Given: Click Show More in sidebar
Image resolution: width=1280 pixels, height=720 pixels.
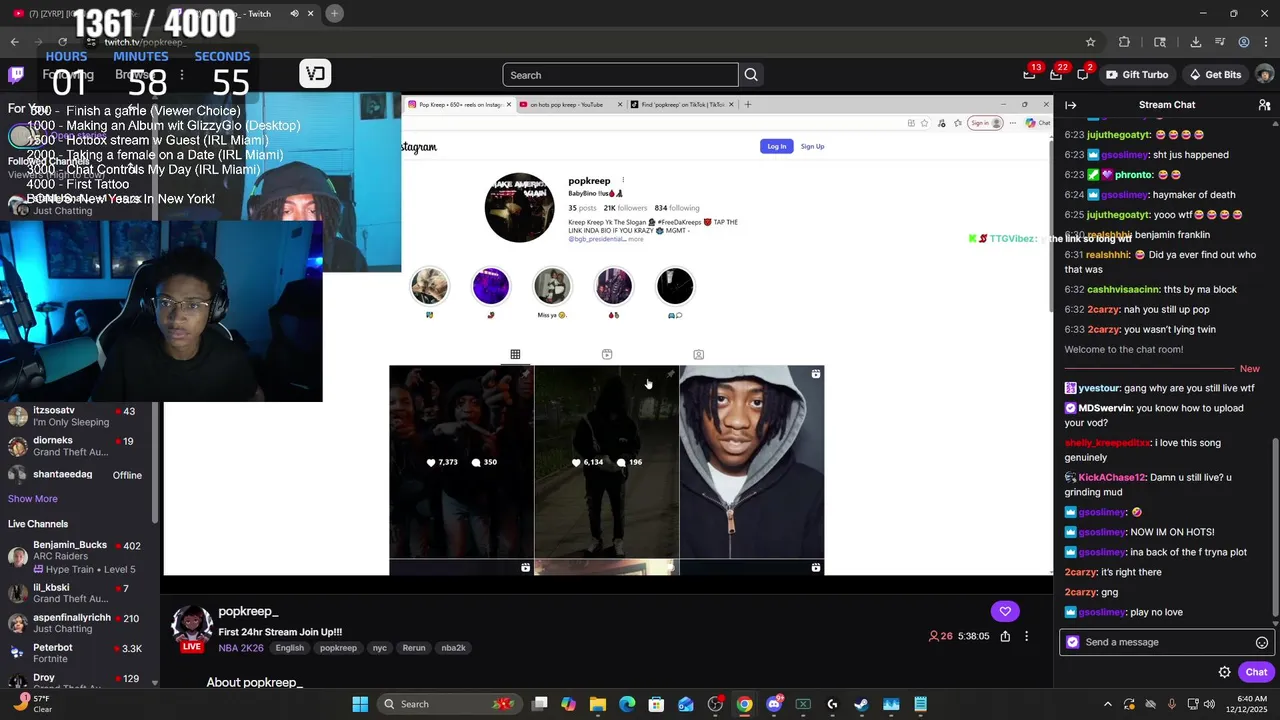Looking at the screenshot, I should [x=33, y=499].
